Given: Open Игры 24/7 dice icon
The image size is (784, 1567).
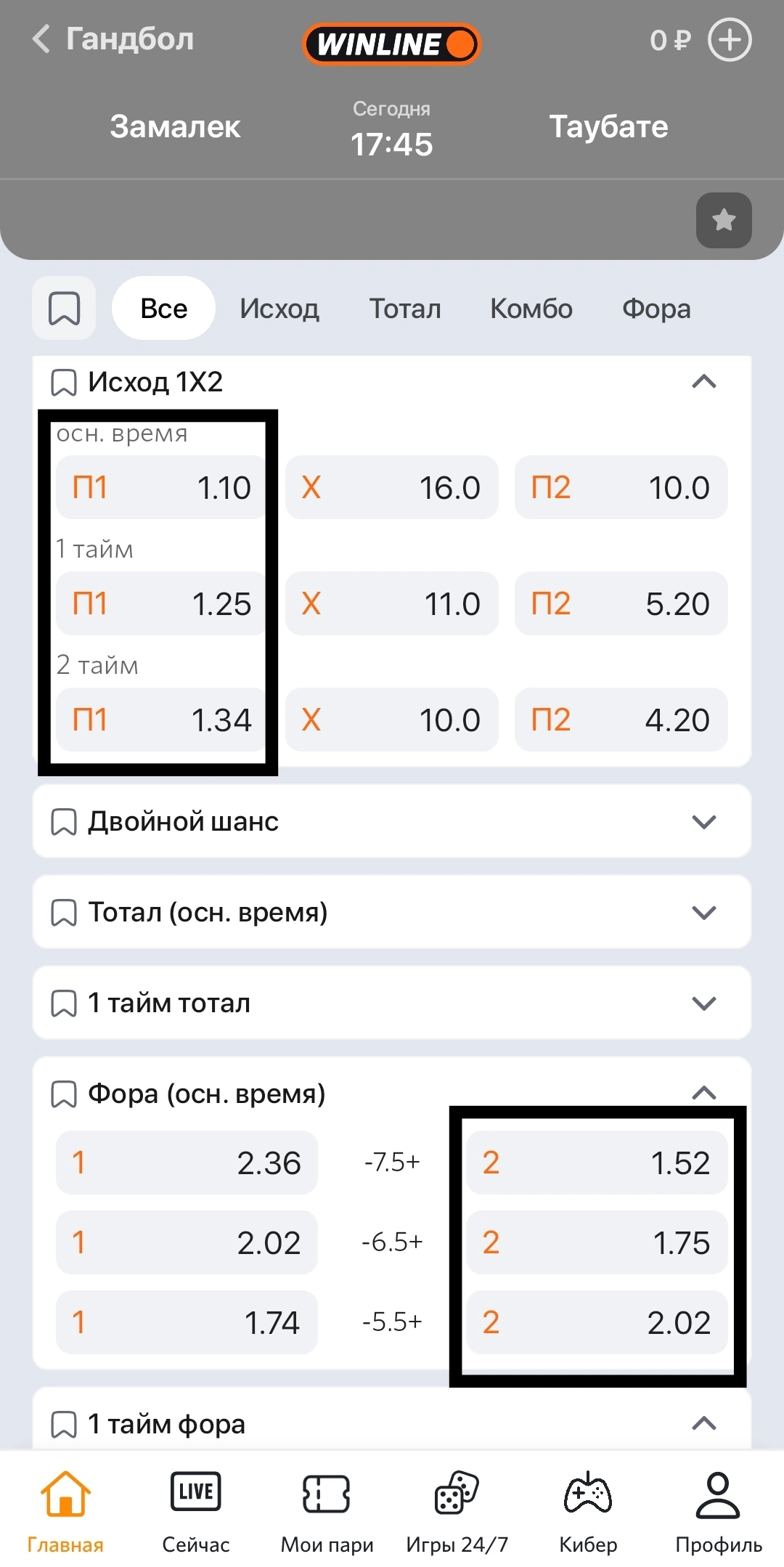Looking at the screenshot, I should tap(457, 1510).
